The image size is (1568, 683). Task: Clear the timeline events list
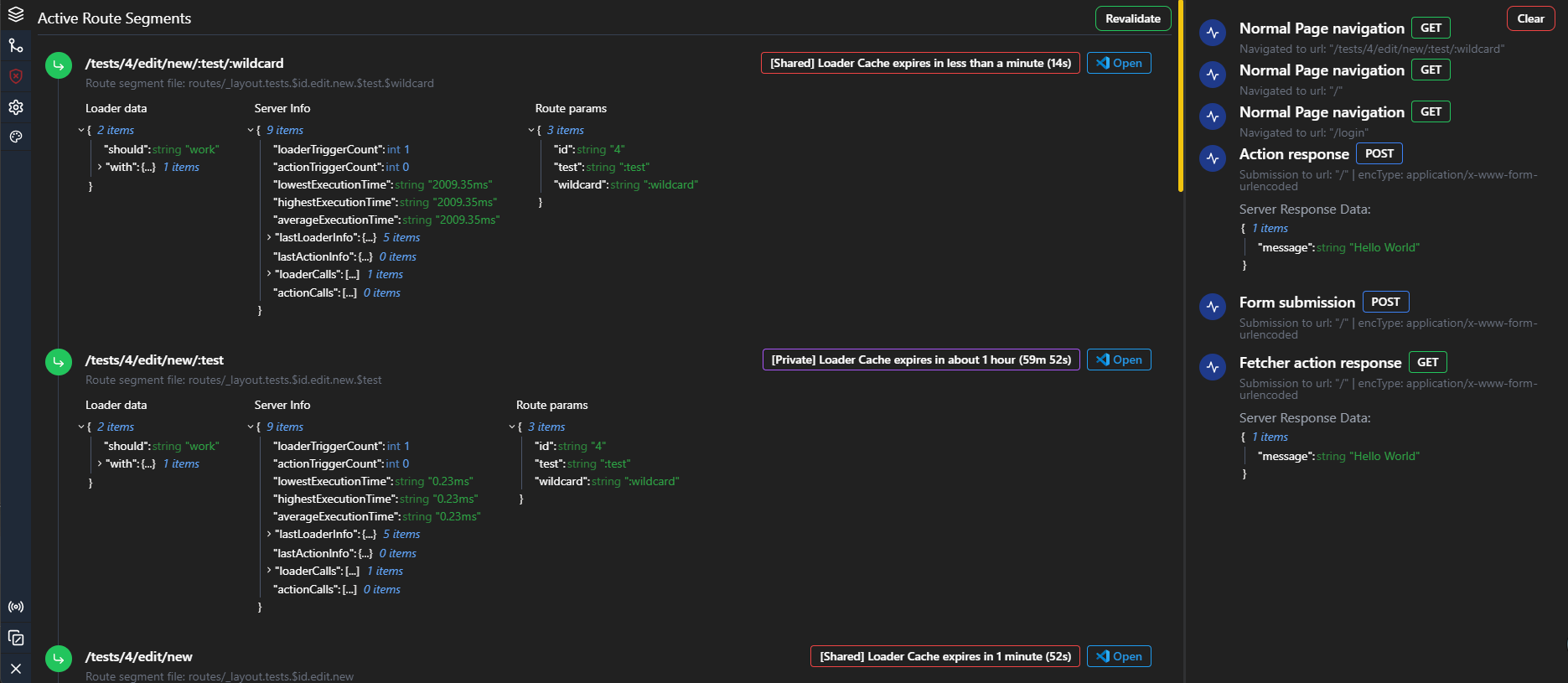[1530, 18]
